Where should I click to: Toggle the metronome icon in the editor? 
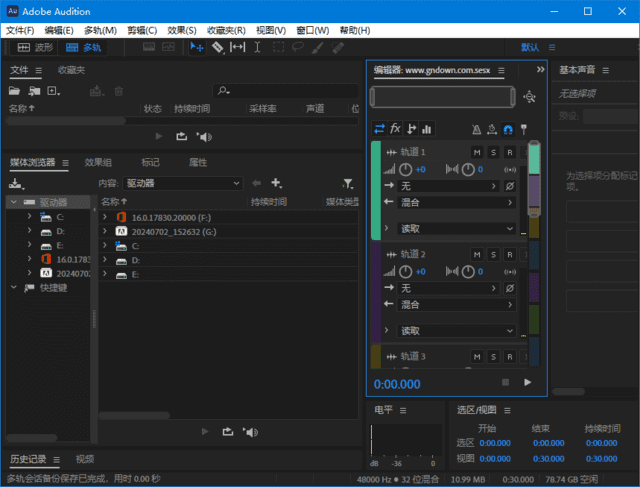(x=476, y=129)
